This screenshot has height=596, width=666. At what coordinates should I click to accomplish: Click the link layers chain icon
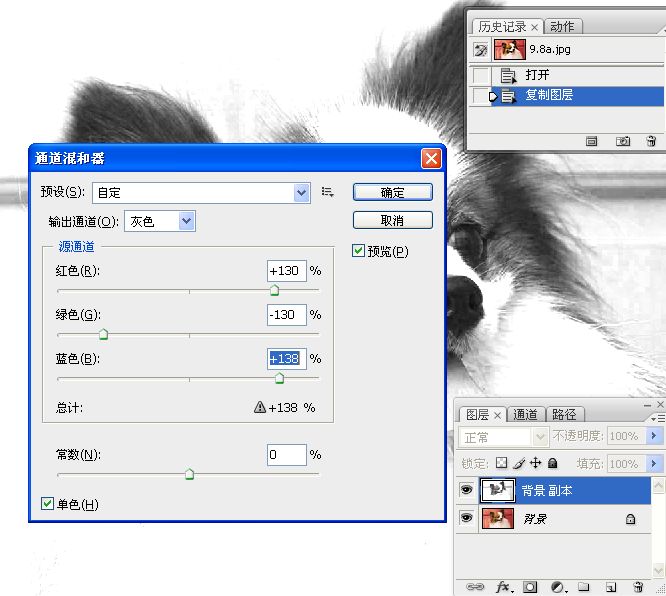point(476,587)
